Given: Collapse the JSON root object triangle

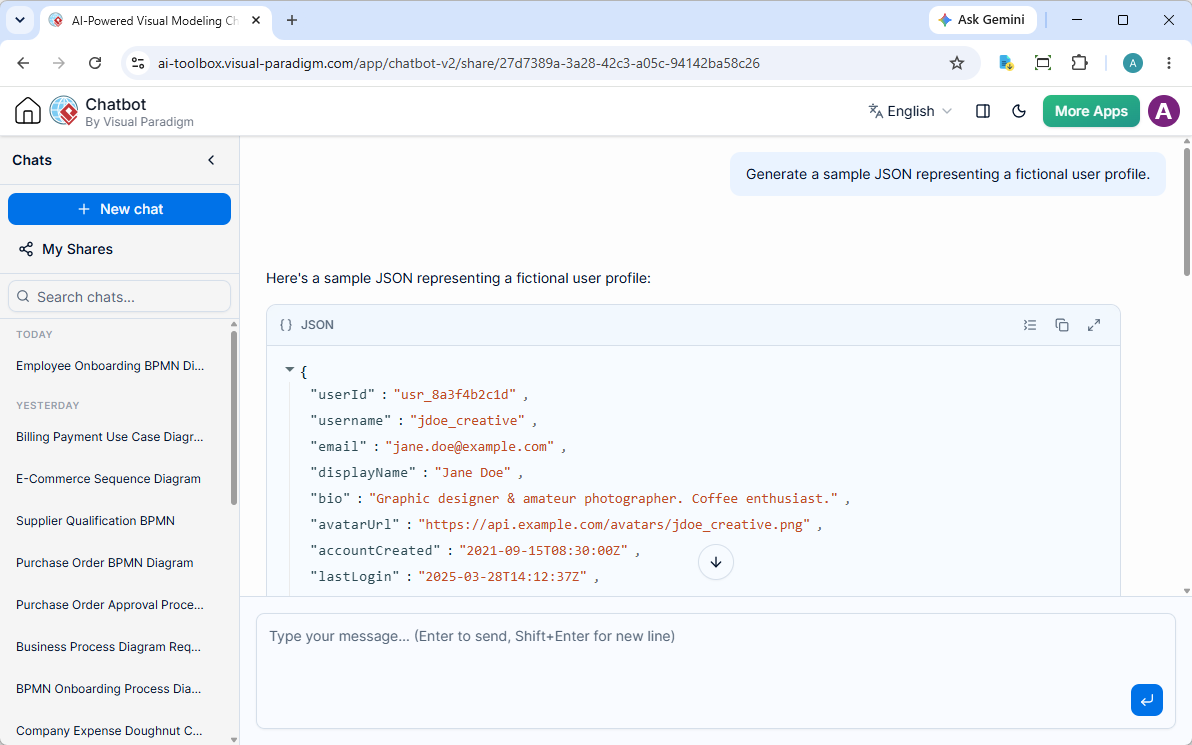Looking at the screenshot, I should (x=290, y=370).
